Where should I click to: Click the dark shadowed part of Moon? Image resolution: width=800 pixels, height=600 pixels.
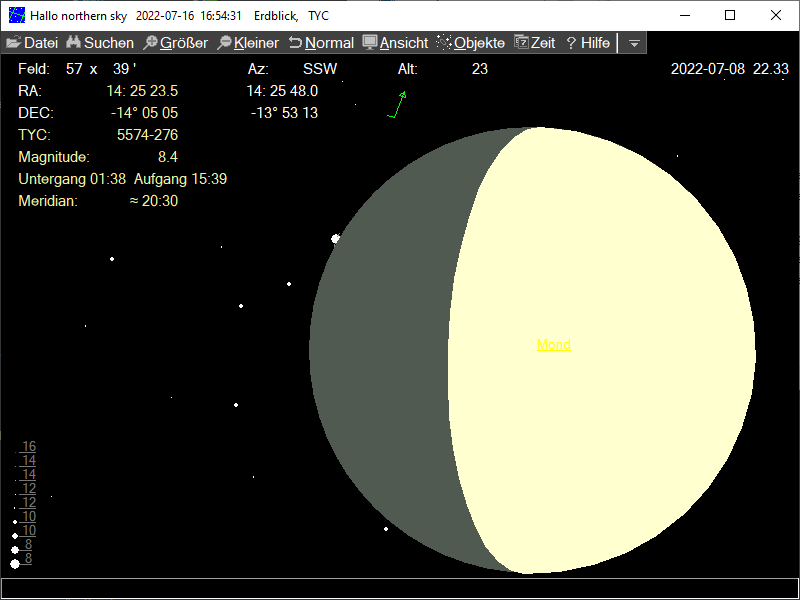(390, 350)
